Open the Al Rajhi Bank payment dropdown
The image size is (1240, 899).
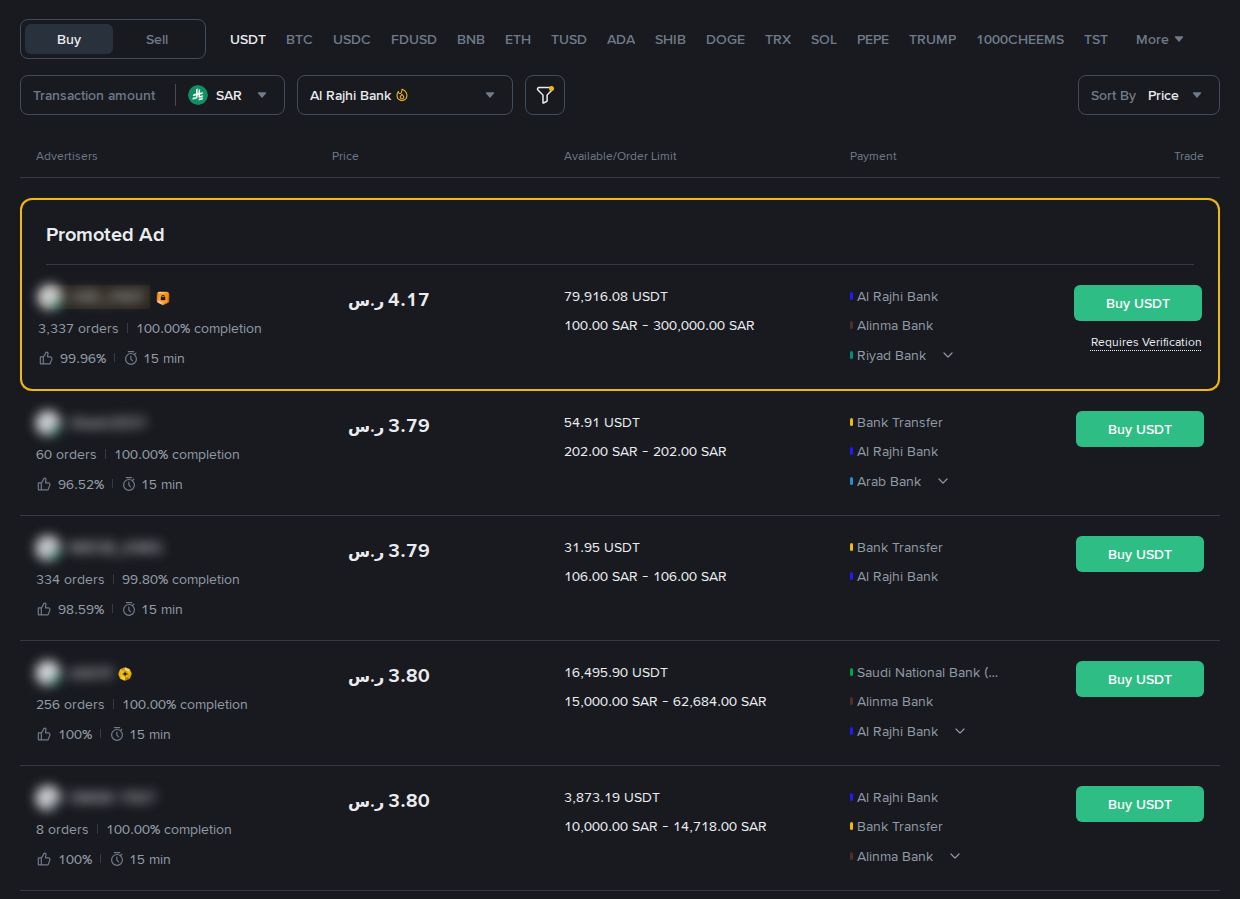pyautogui.click(x=405, y=95)
